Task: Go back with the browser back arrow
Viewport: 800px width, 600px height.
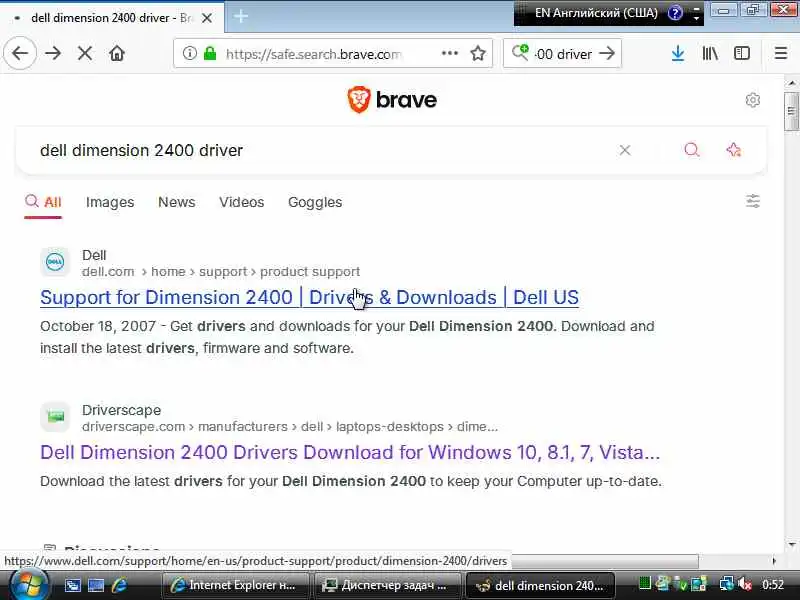Action: 20,53
